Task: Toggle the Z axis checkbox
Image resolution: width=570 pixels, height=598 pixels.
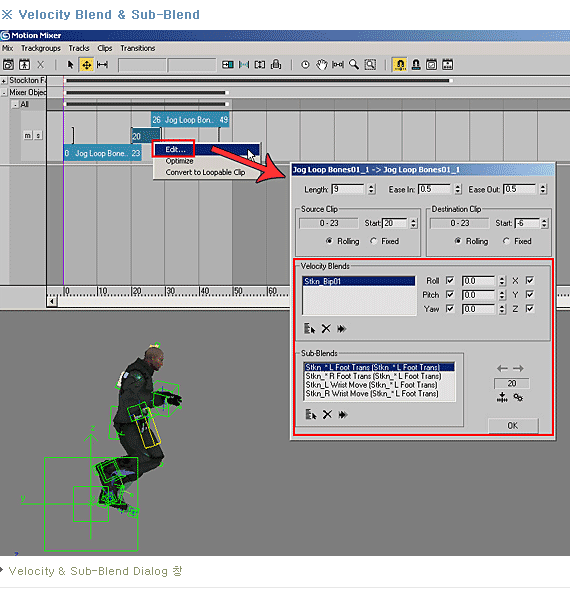Action: point(530,309)
